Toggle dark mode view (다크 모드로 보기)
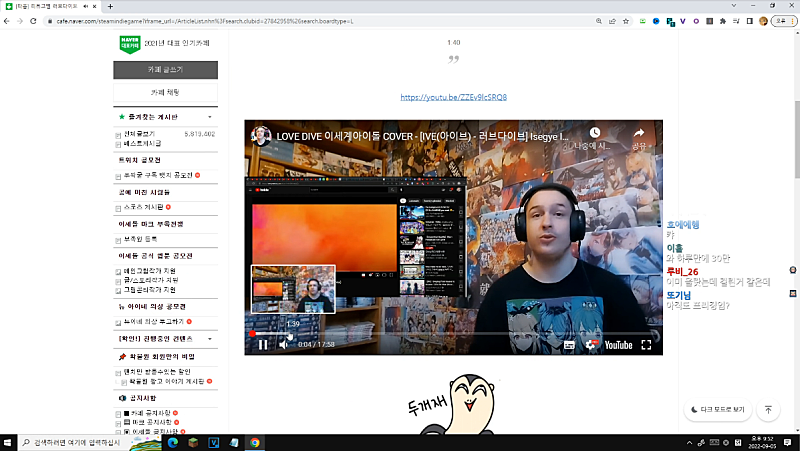This screenshot has height=451, width=800. pyautogui.click(x=718, y=410)
